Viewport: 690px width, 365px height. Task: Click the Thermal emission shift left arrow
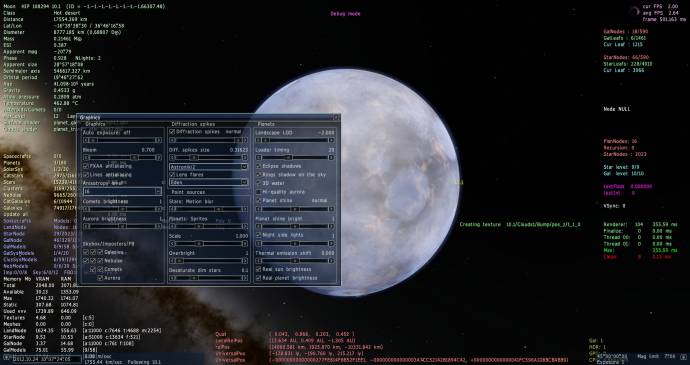tap(258, 261)
